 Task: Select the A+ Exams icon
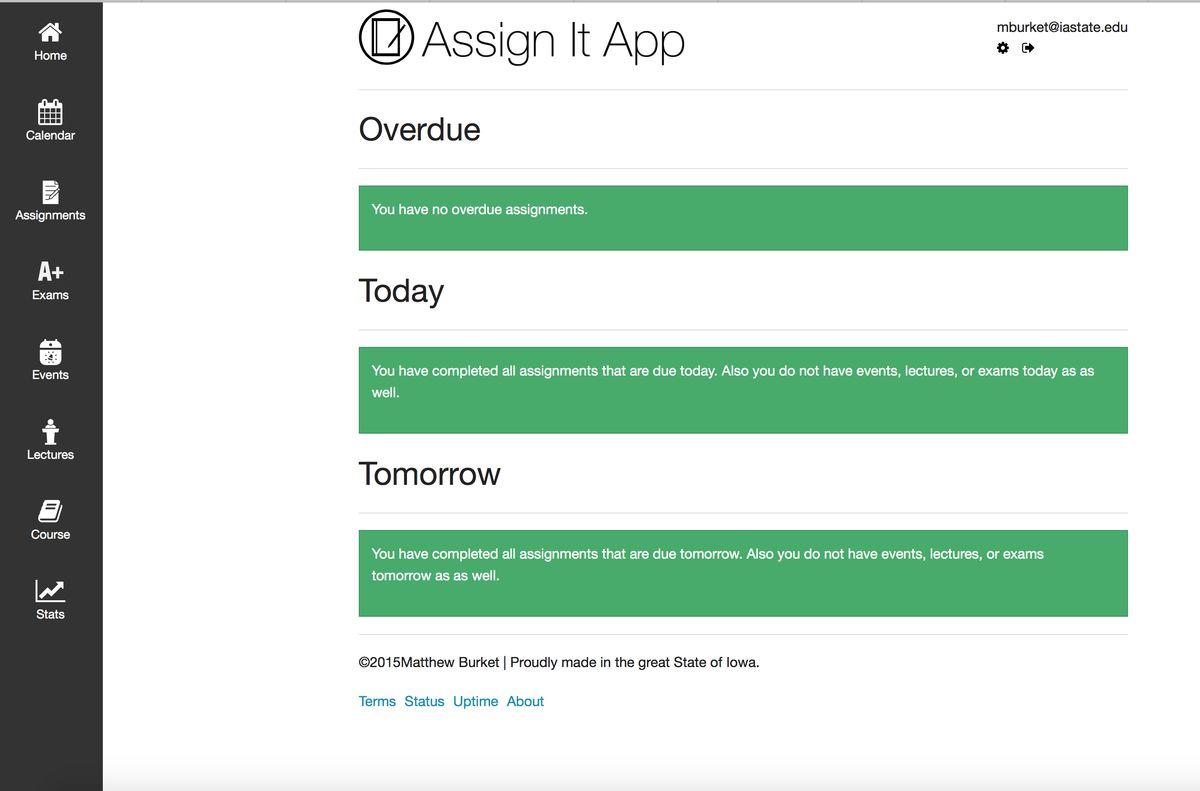click(50, 271)
